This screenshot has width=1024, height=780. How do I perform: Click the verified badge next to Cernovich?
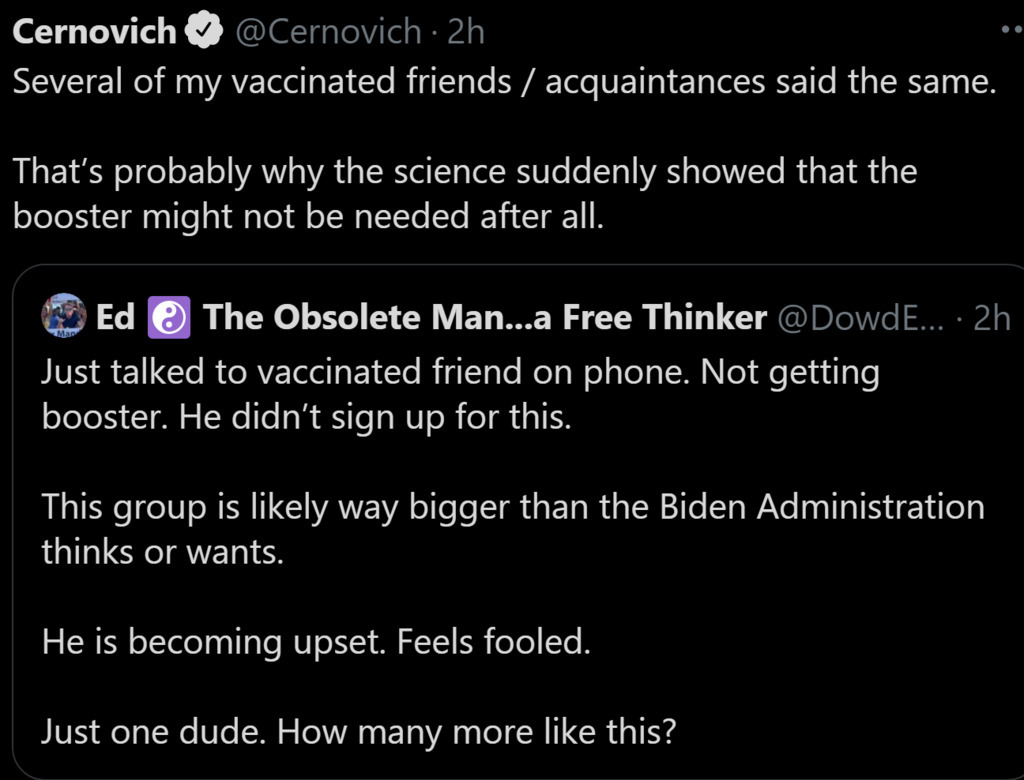click(x=204, y=32)
